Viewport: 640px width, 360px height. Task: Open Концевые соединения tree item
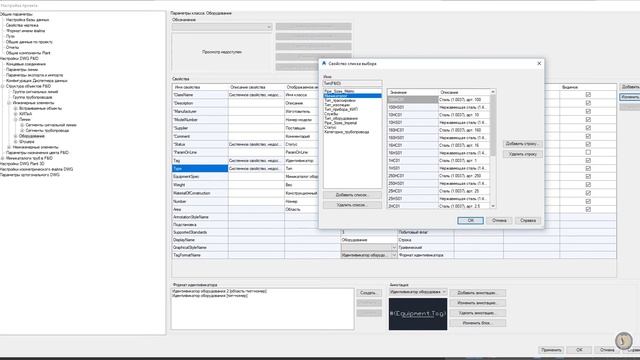(x=26, y=64)
